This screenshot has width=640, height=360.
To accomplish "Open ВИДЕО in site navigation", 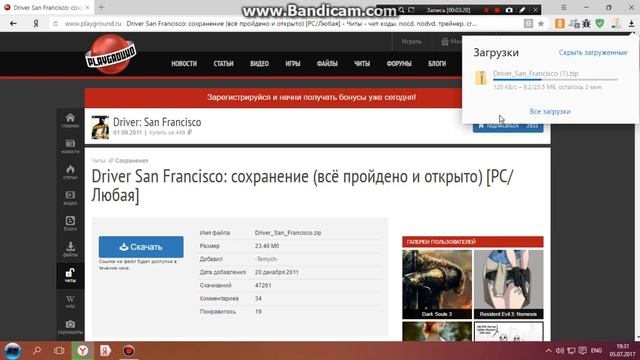I will pos(259,64).
